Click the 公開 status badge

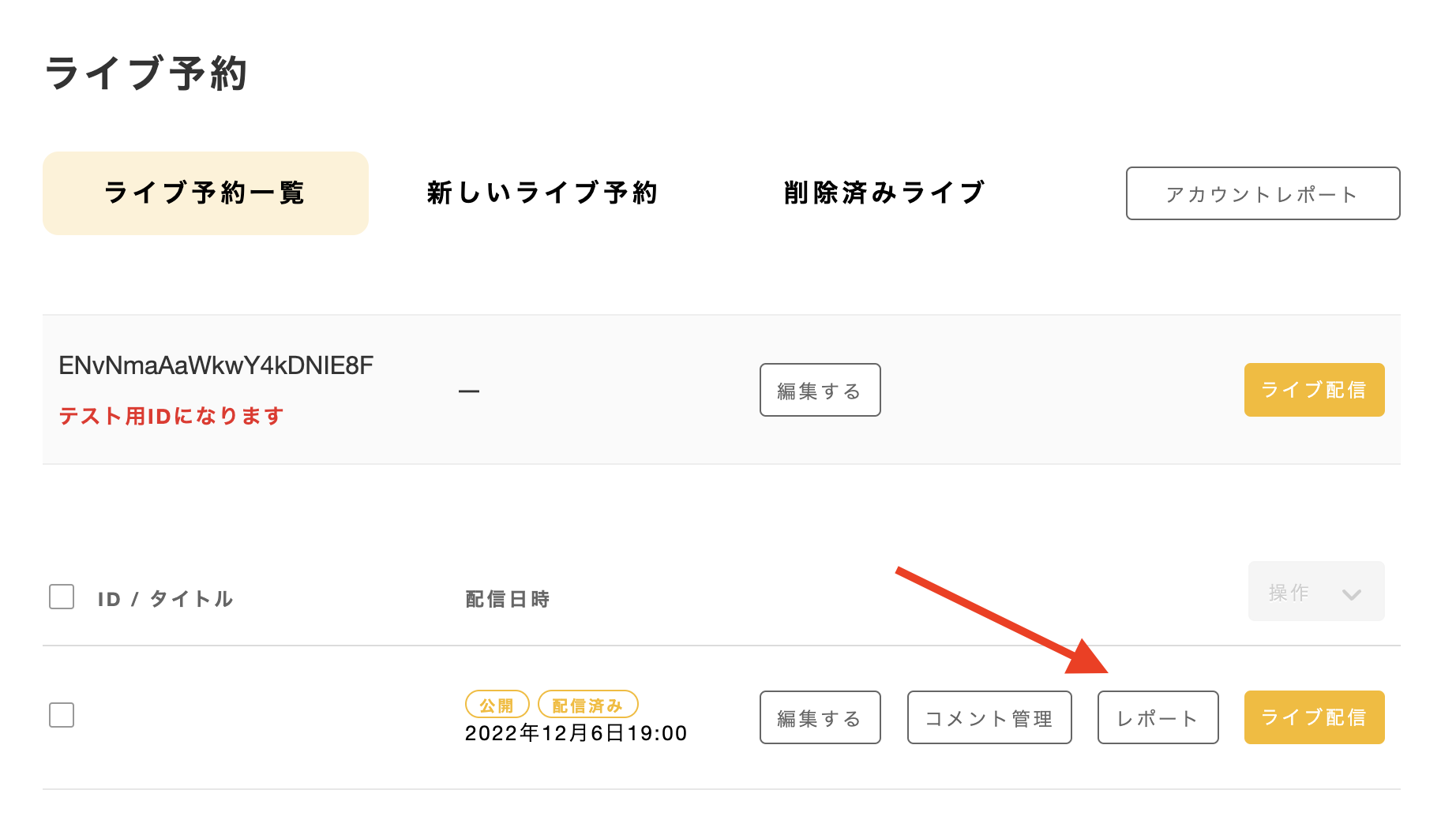[497, 705]
